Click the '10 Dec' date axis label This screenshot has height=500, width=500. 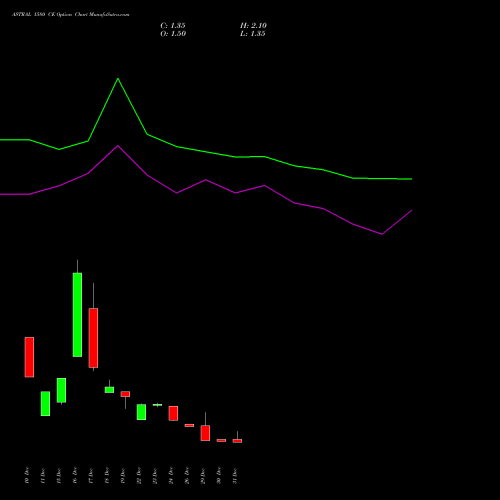27,476
